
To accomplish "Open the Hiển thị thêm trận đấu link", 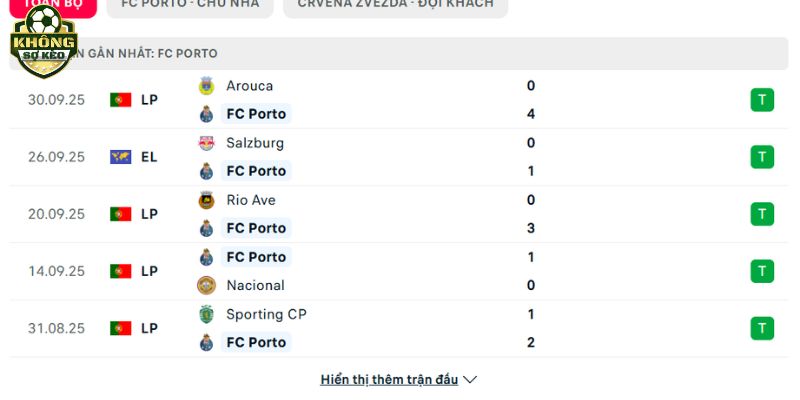I will point(389,380).
